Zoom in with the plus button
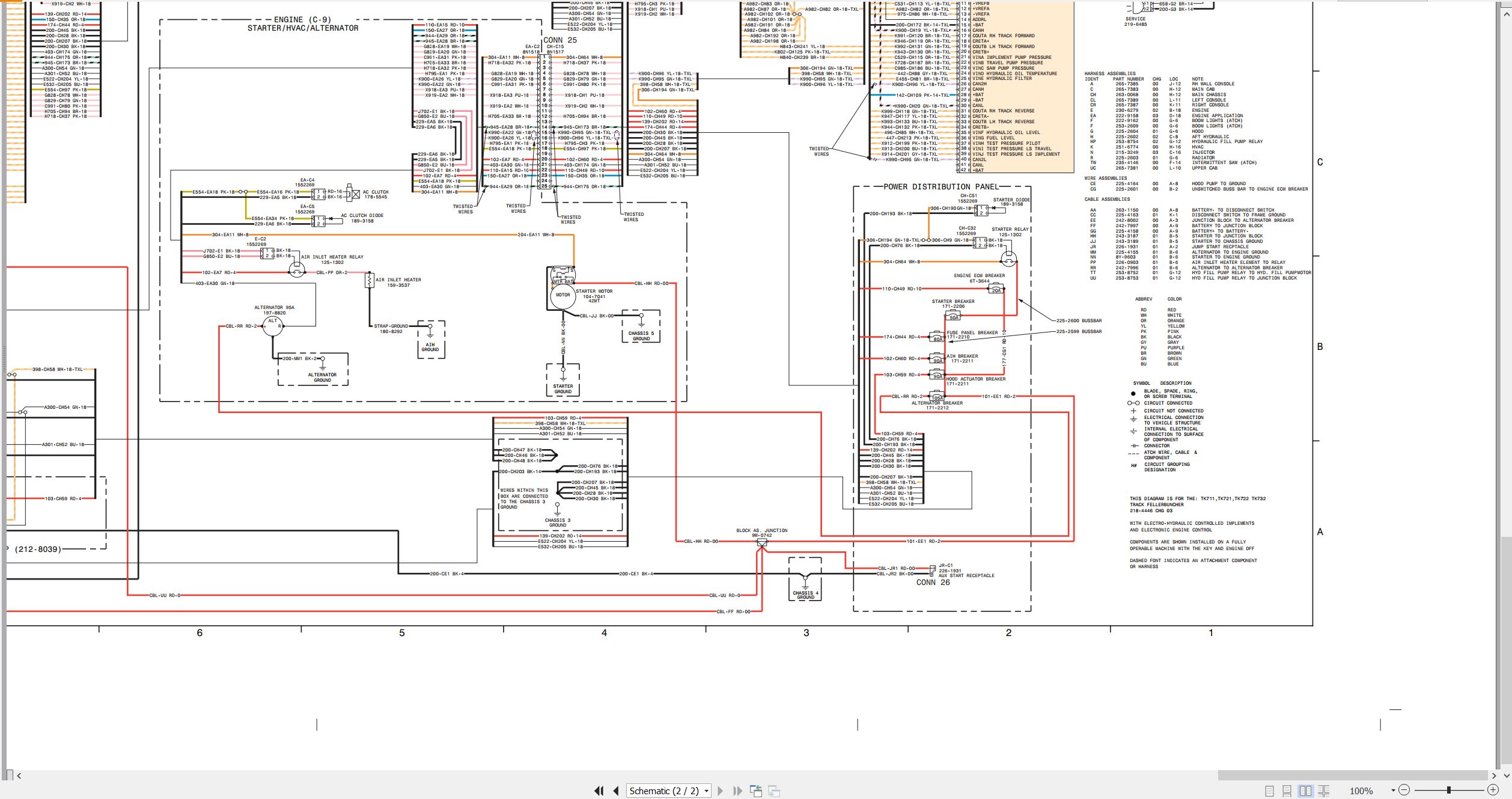The image size is (1512, 799). coord(1493,790)
